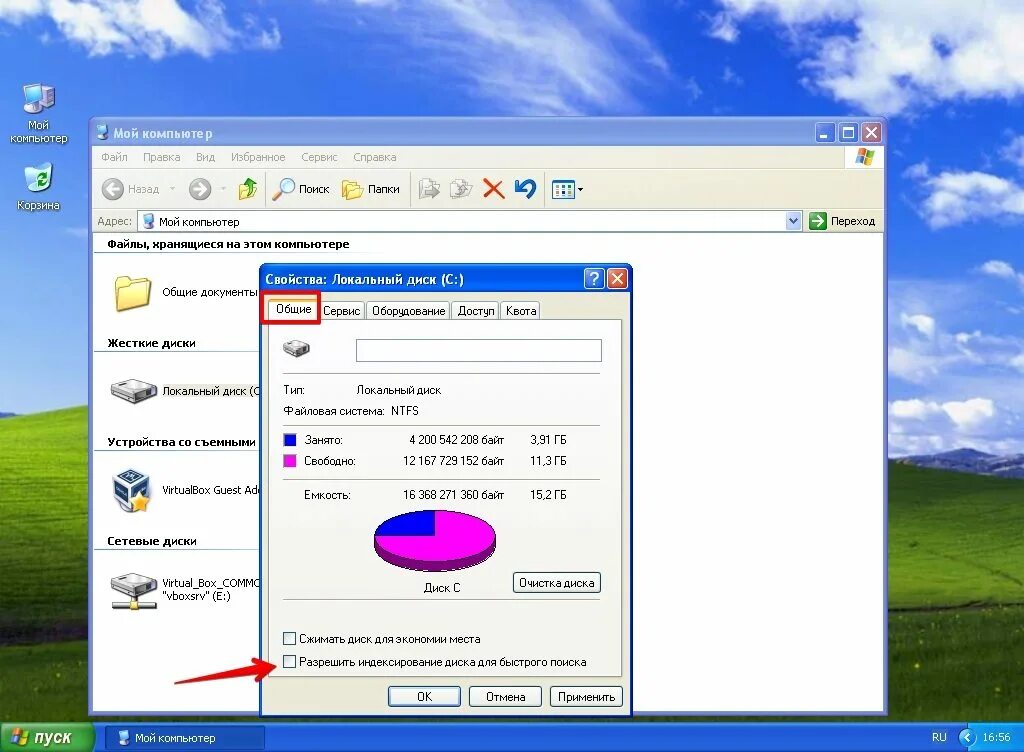Click the "16 368 271 360 байт" capacity value

coord(453,495)
